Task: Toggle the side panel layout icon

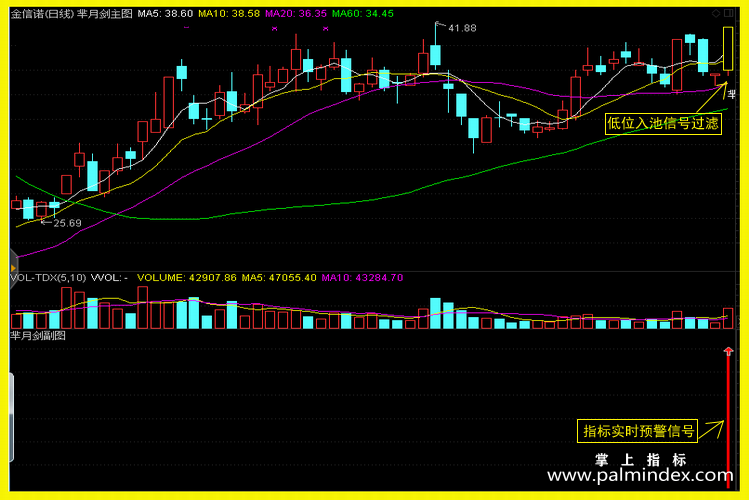Action: tap(728, 13)
